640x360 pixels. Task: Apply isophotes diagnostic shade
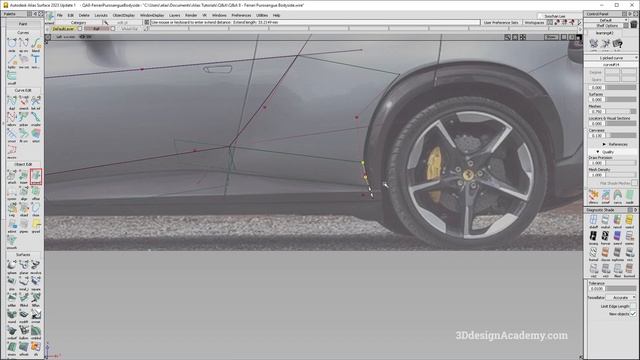tap(618, 254)
